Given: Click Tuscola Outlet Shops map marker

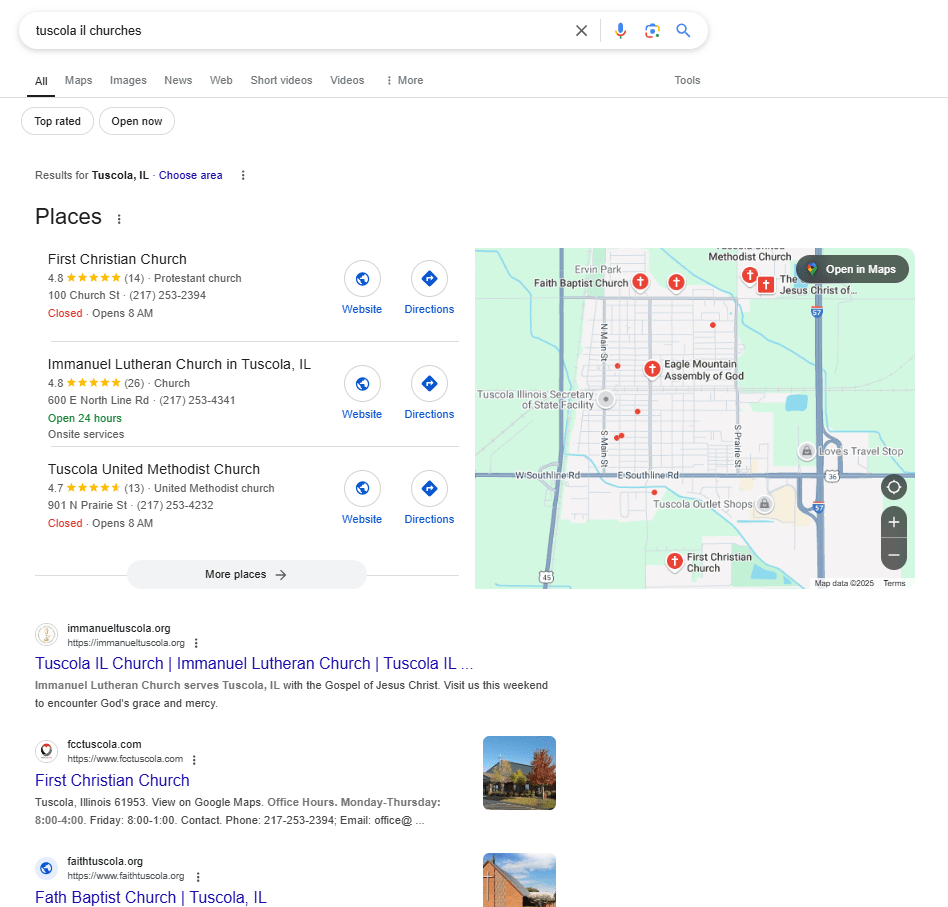Looking at the screenshot, I should pyautogui.click(x=765, y=504).
